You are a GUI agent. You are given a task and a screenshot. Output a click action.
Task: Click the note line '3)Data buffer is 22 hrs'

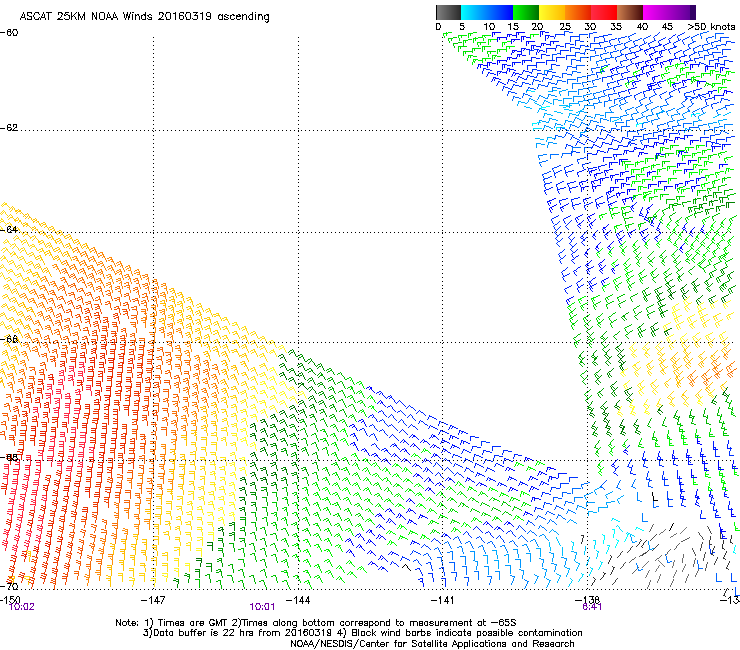[362, 633]
